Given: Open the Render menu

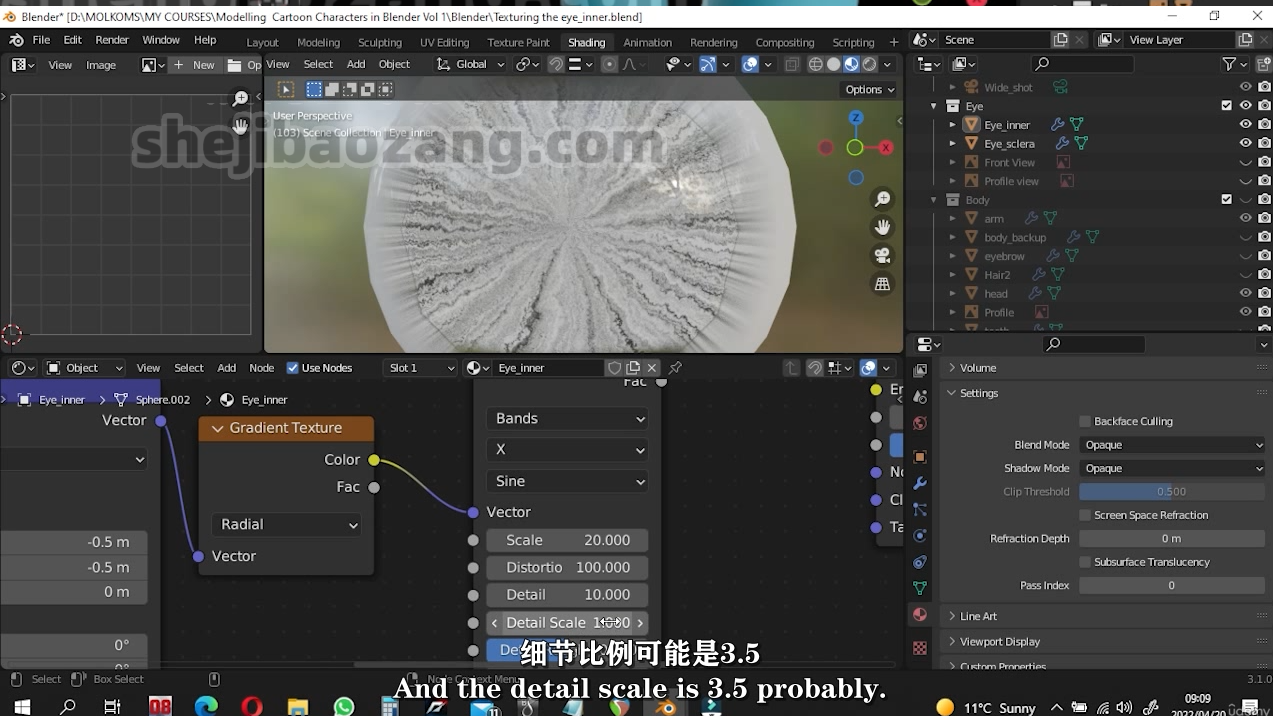Looking at the screenshot, I should [x=112, y=40].
